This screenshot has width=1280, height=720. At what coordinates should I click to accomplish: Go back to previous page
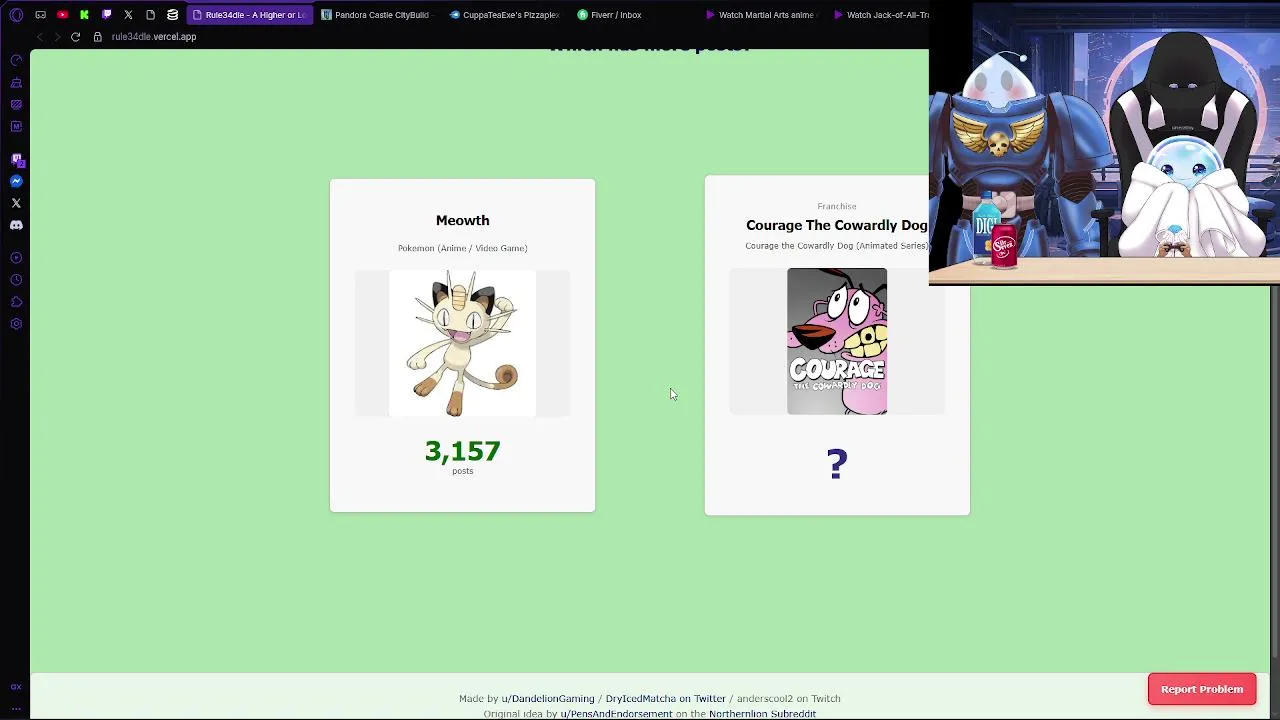tap(39, 37)
